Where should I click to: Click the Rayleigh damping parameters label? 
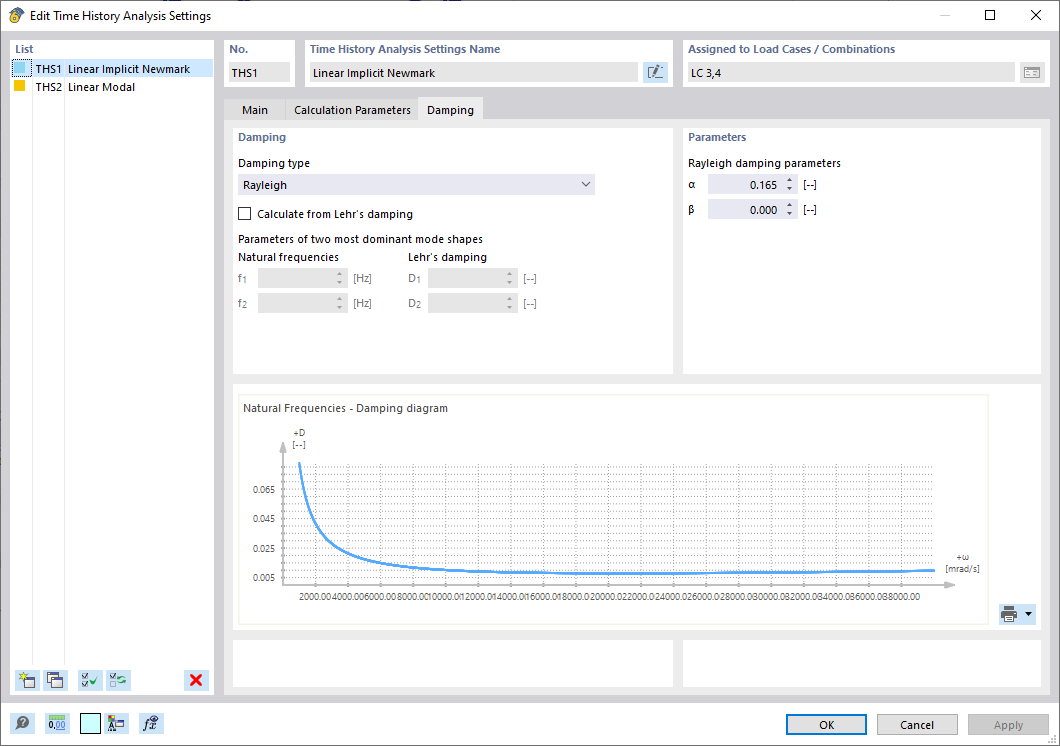[764, 163]
